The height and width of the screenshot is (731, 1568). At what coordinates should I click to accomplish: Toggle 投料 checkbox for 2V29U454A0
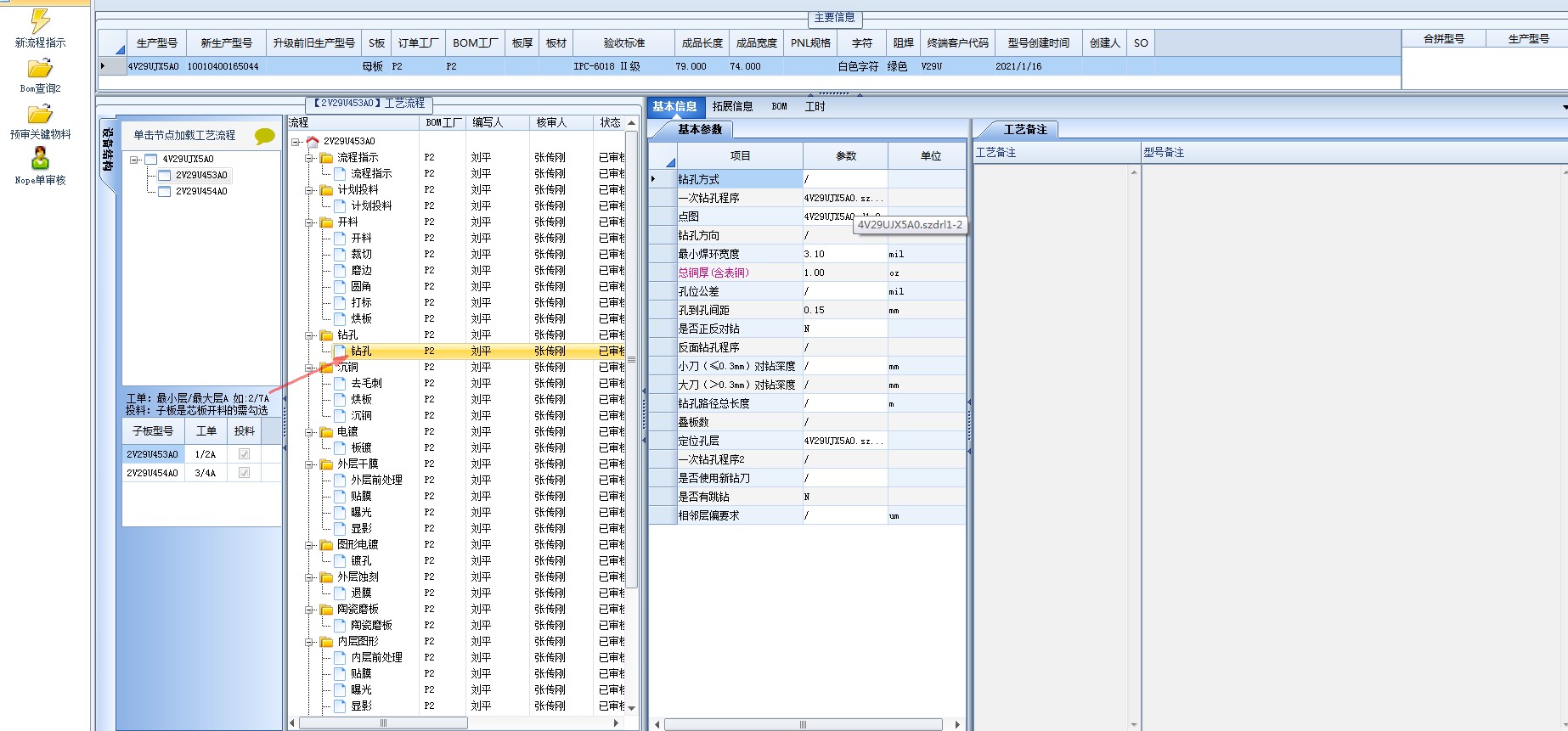click(x=245, y=473)
